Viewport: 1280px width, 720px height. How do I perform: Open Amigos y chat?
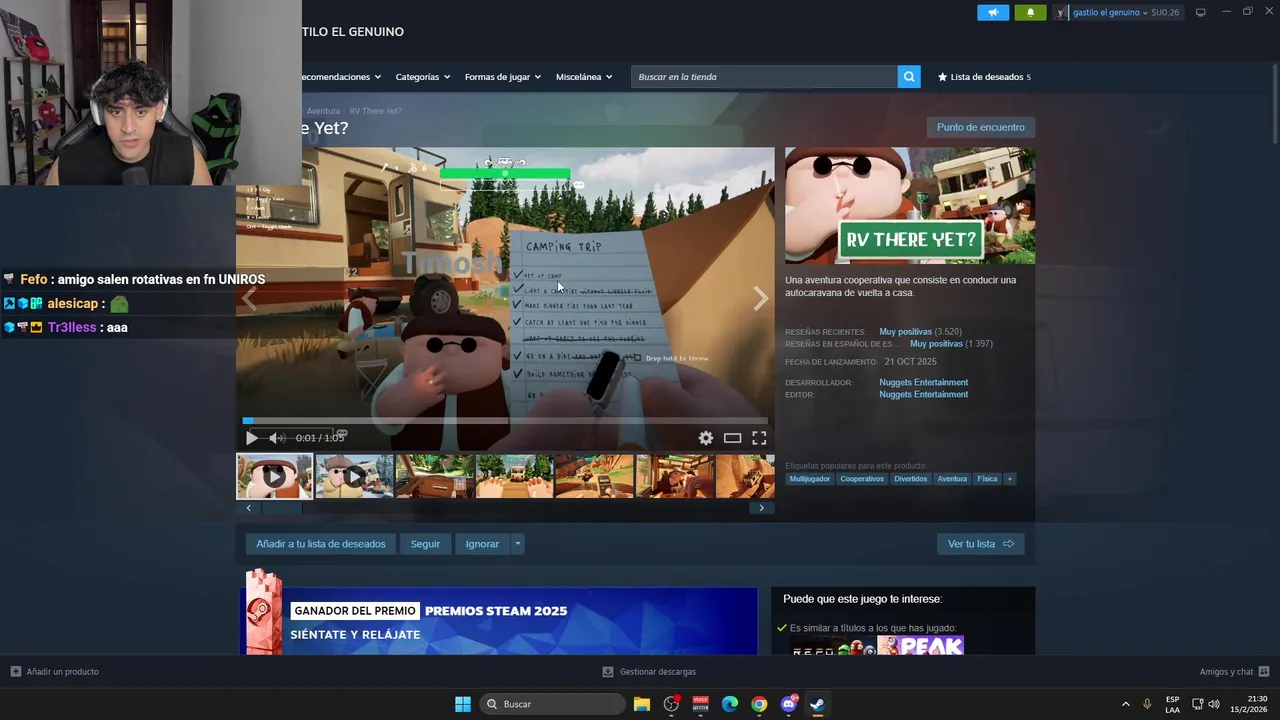coord(1234,672)
